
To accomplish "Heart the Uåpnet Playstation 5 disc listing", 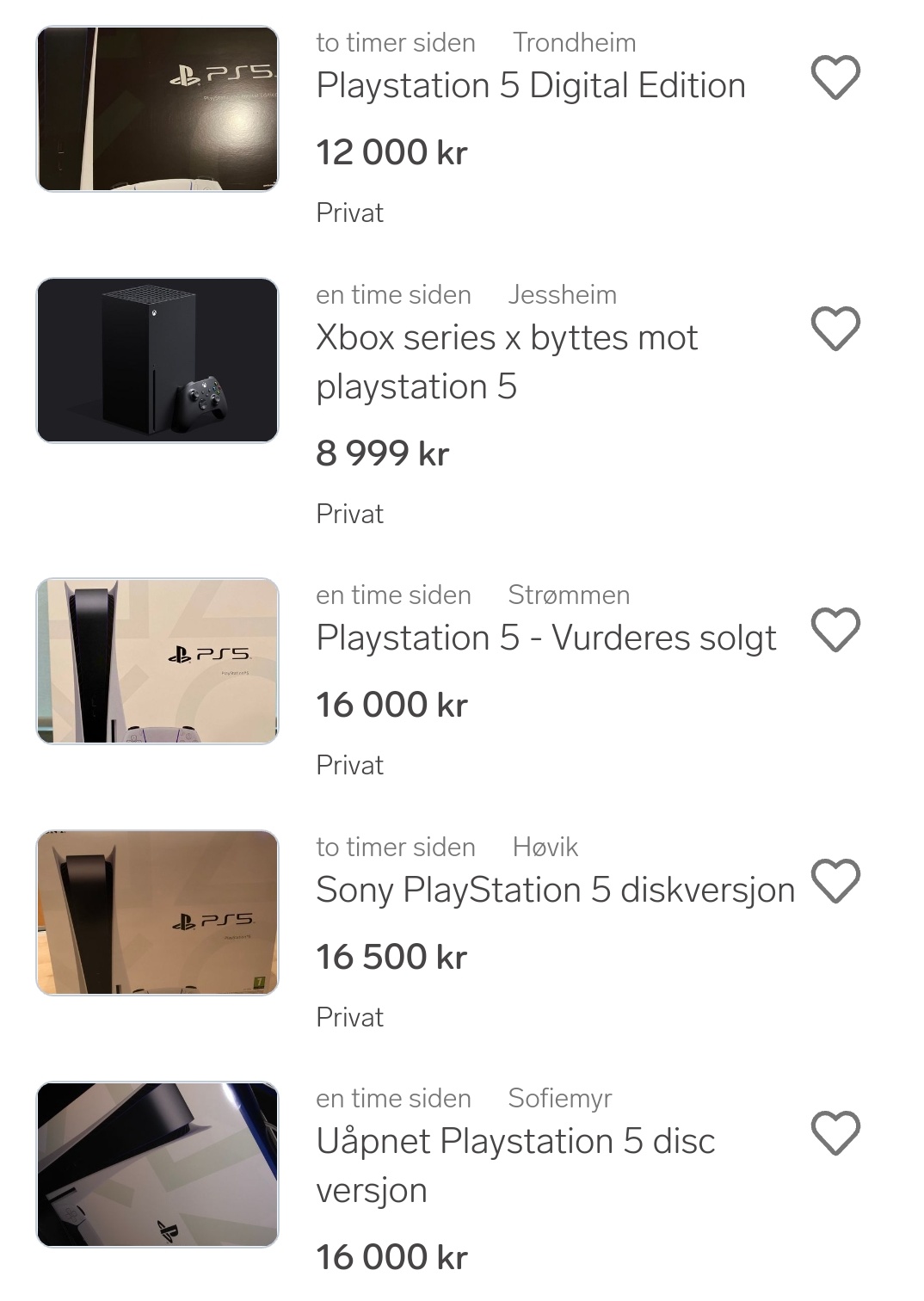I will [x=835, y=1133].
